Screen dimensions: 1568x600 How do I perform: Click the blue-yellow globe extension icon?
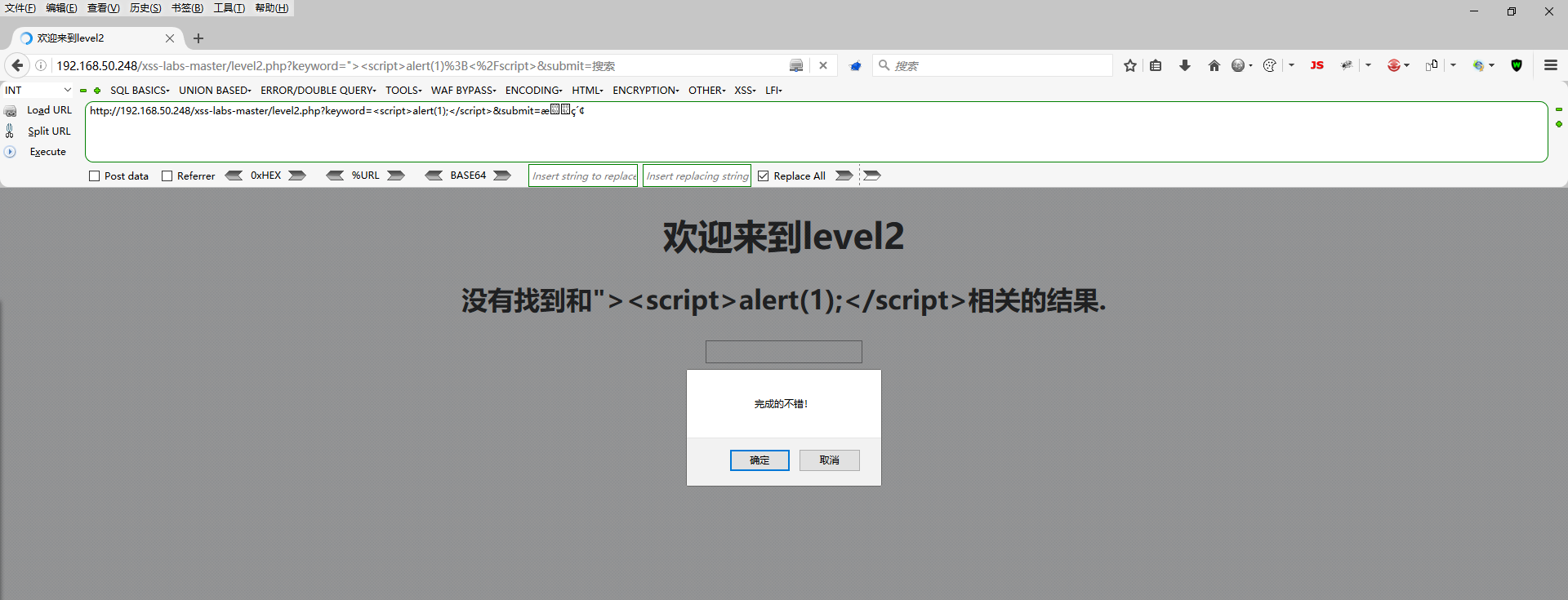click(x=1478, y=65)
